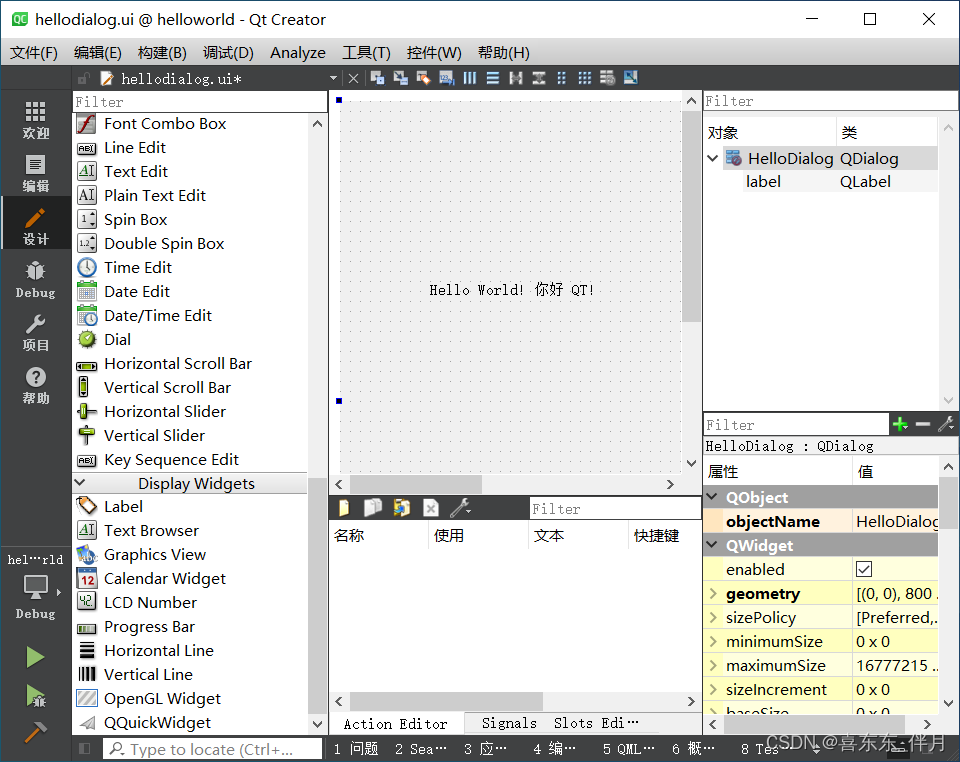Switch to the 欢迎 (Welcome) mode
The image size is (960, 762).
click(36, 120)
